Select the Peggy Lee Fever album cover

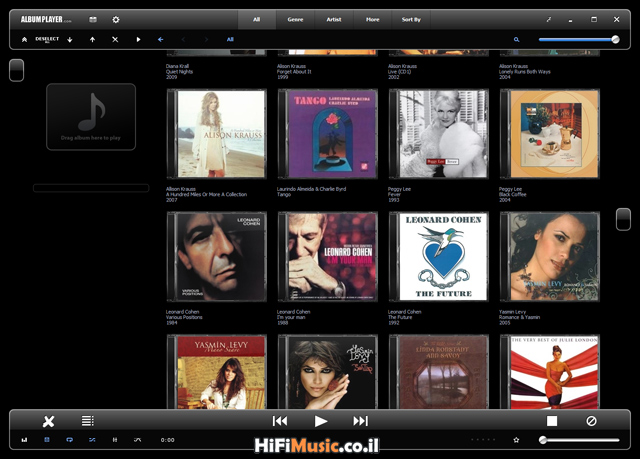[x=439, y=134]
